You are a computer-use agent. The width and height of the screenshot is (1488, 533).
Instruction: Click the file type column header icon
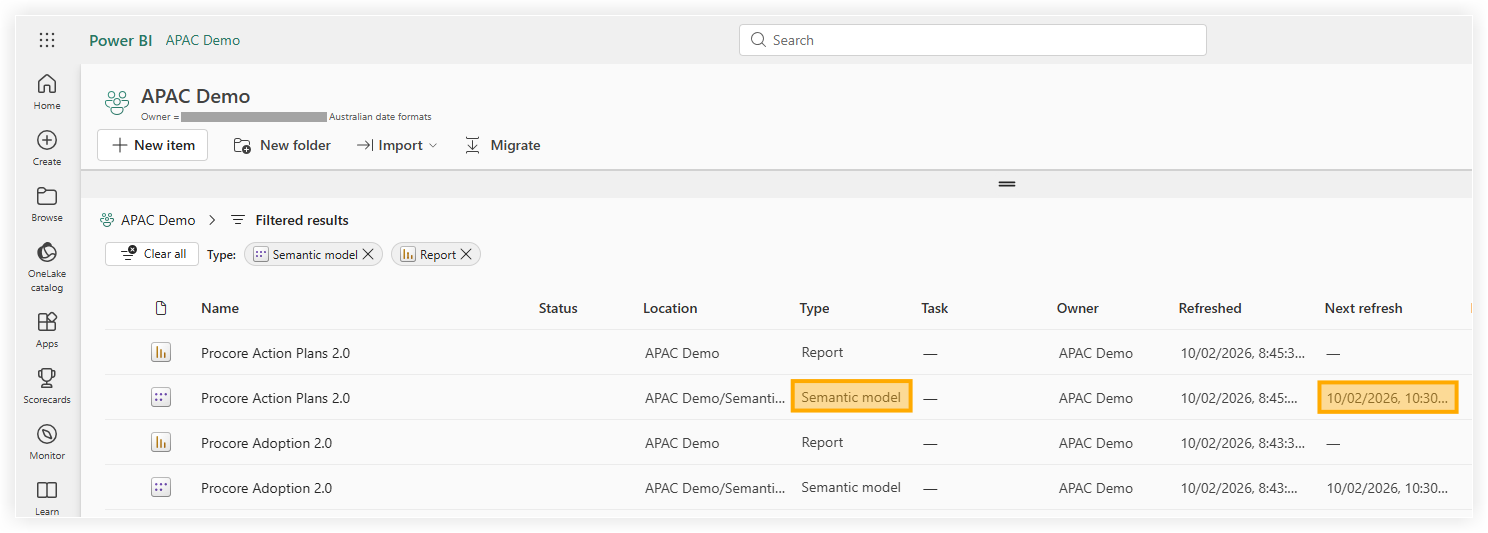pyautogui.click(x=161, y=308)
